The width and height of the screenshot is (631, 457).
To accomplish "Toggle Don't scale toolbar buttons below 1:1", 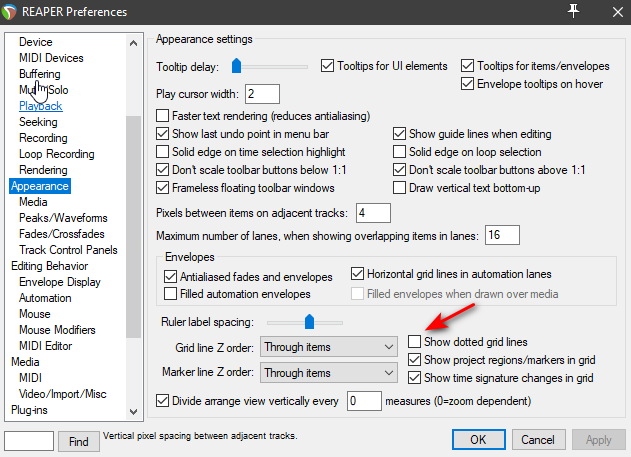I will pyautogui.click(x=162, y=170).
